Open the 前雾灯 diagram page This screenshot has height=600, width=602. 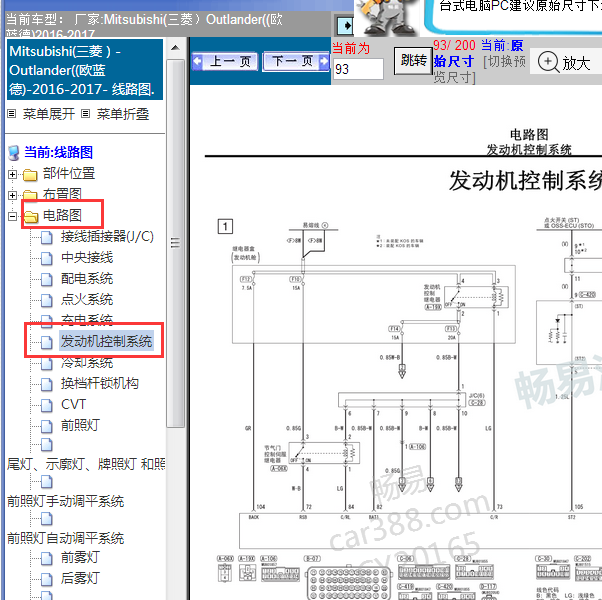coord(80,557)
